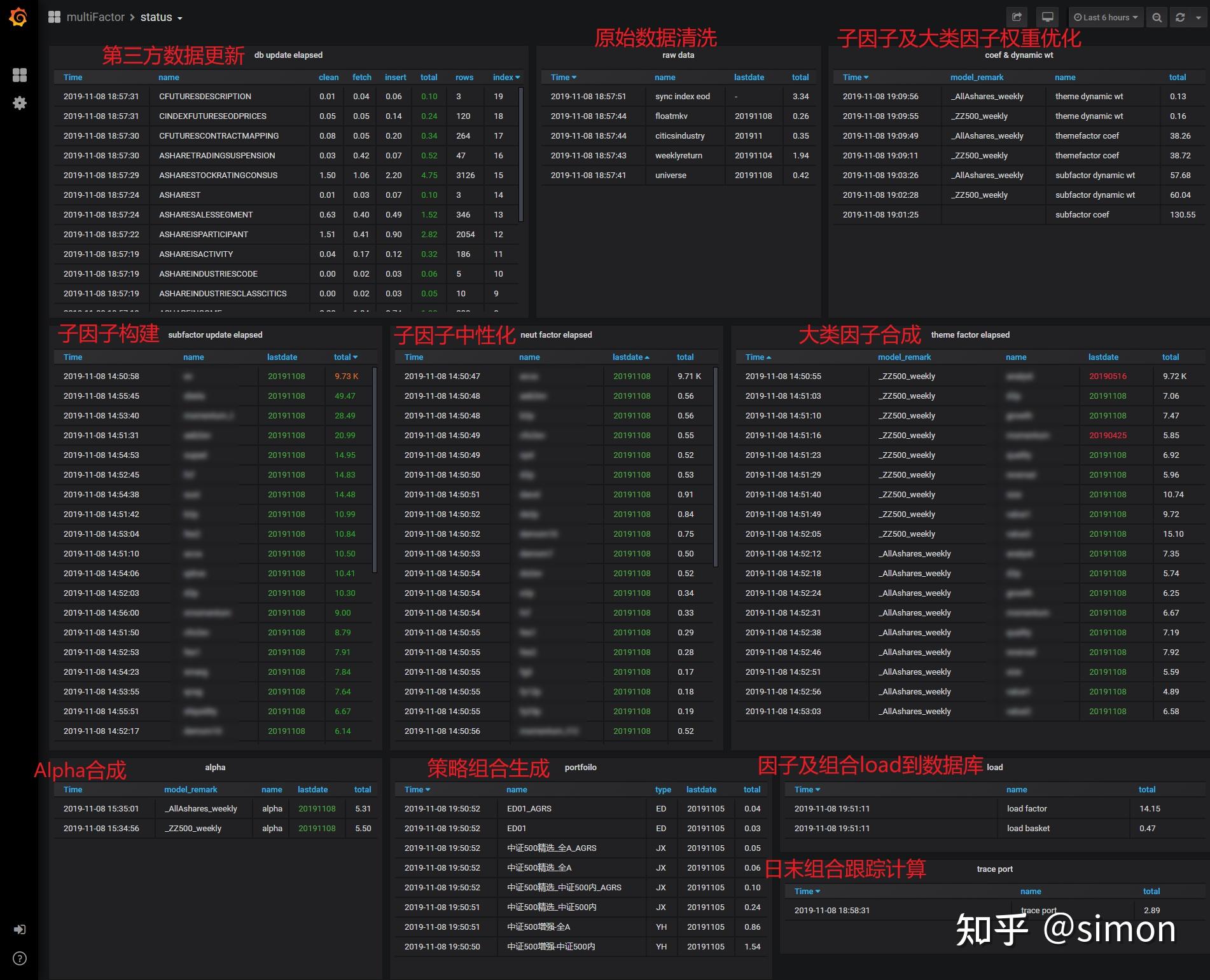Click the sign-in icon at the sidebar bottom
This screenshot has height=980, width=1210.
[x=20, y=929]
